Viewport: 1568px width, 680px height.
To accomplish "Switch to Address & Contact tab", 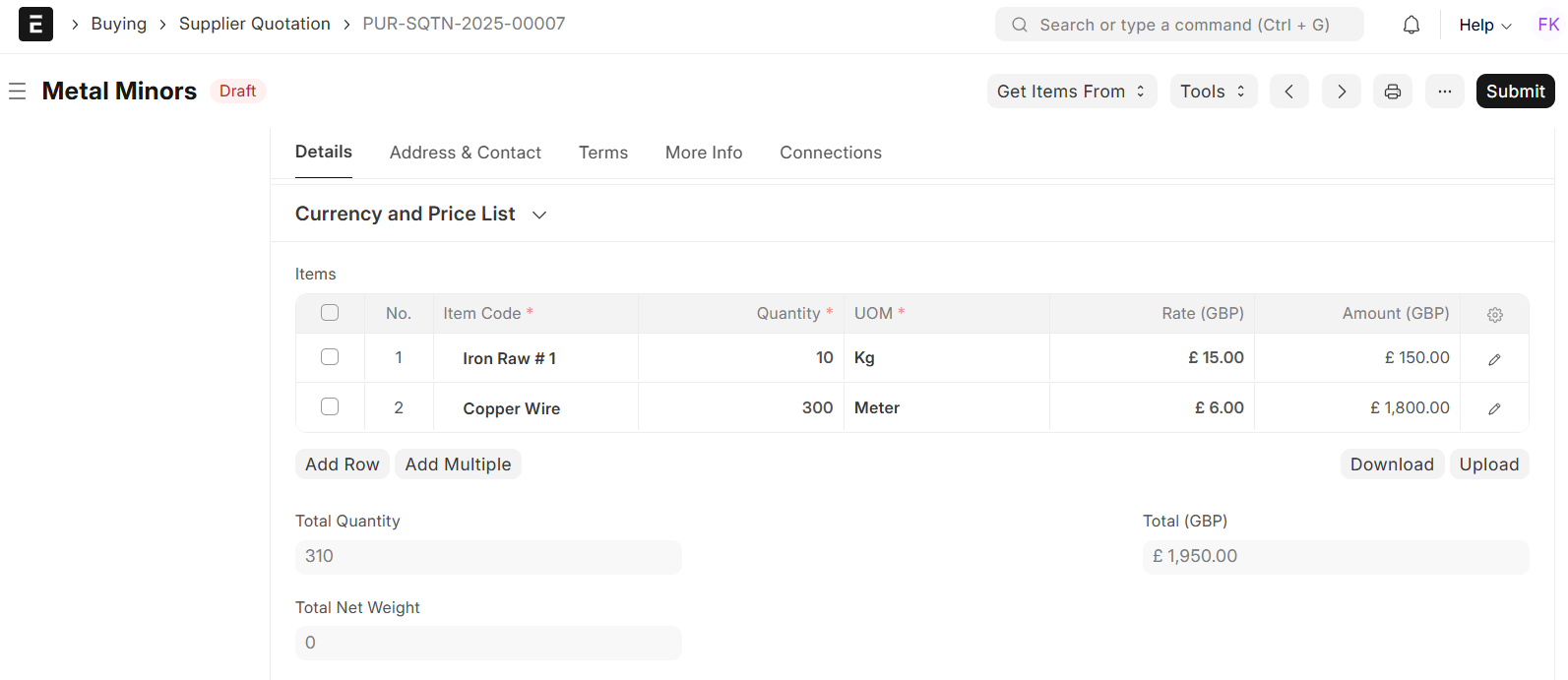I will coord(465,153).
